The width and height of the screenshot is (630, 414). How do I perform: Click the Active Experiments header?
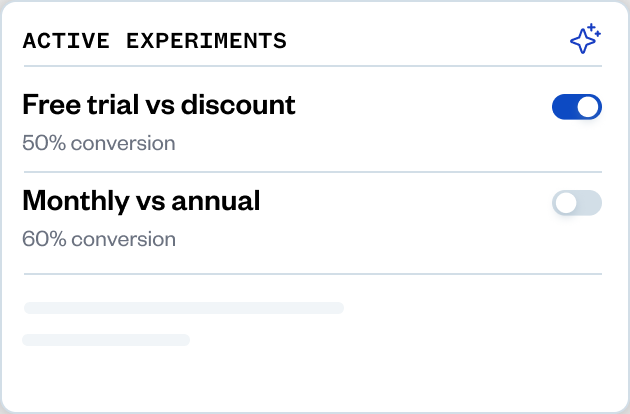click(154, 41)
